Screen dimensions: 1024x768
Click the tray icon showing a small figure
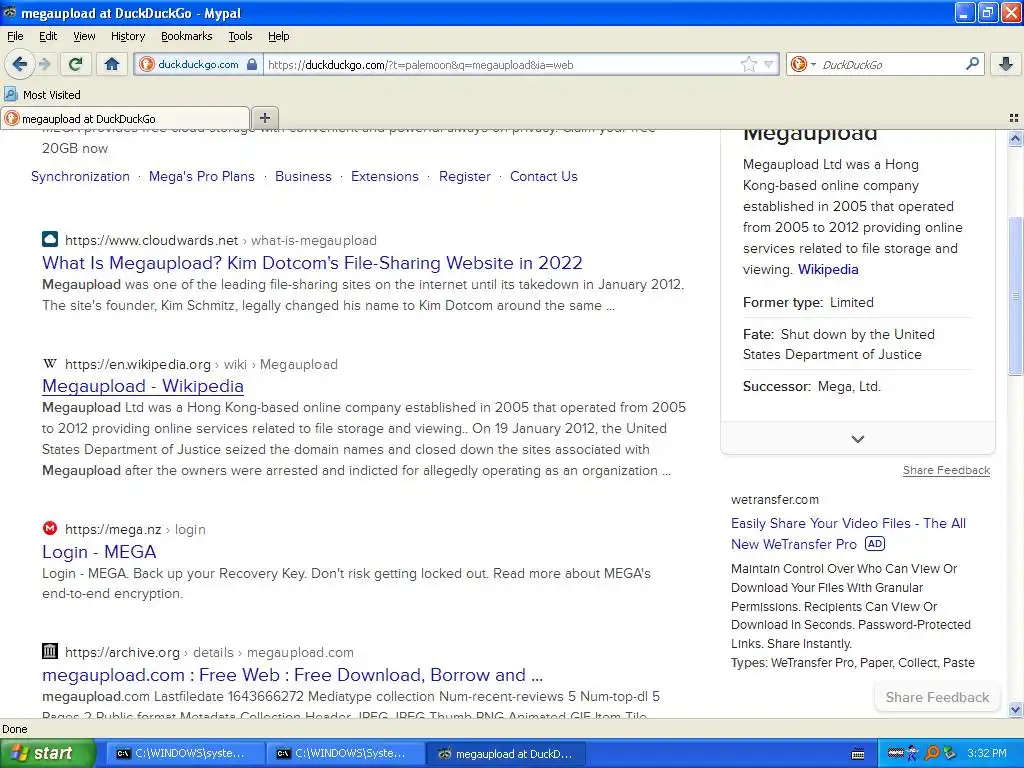(913, 754)
